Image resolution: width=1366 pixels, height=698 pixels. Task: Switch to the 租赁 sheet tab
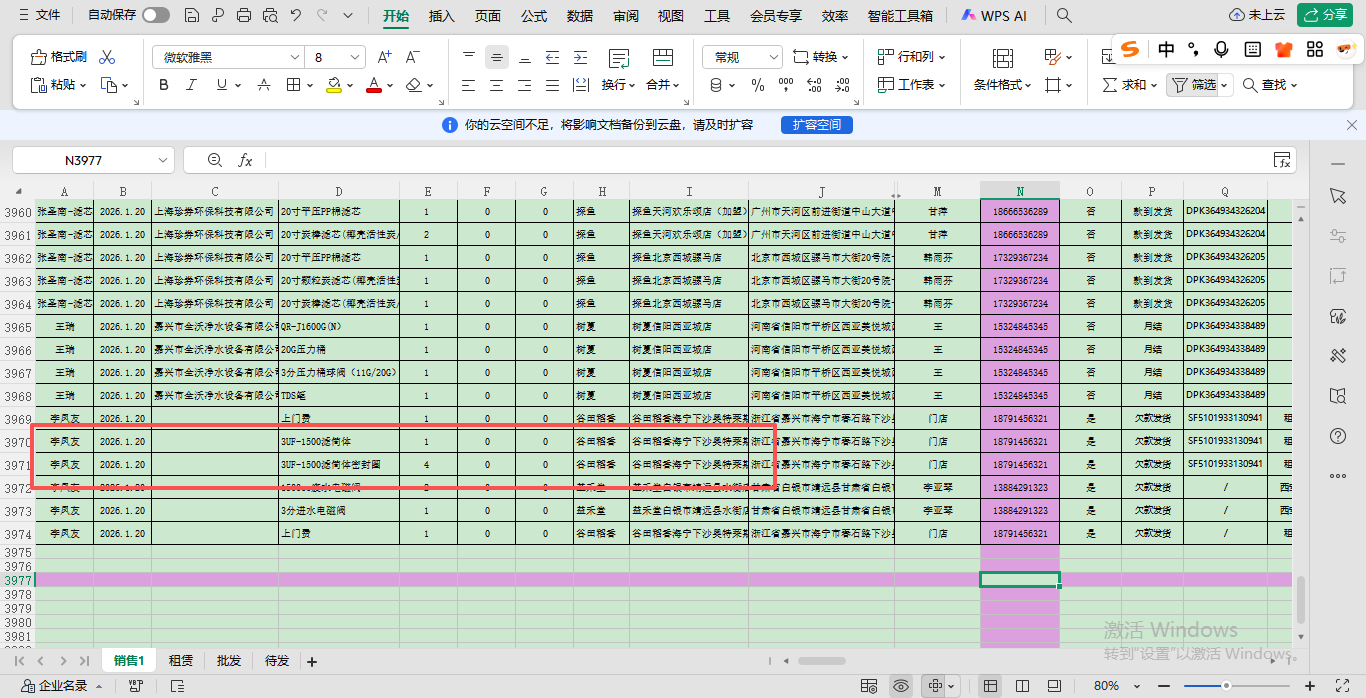[181, 661]
